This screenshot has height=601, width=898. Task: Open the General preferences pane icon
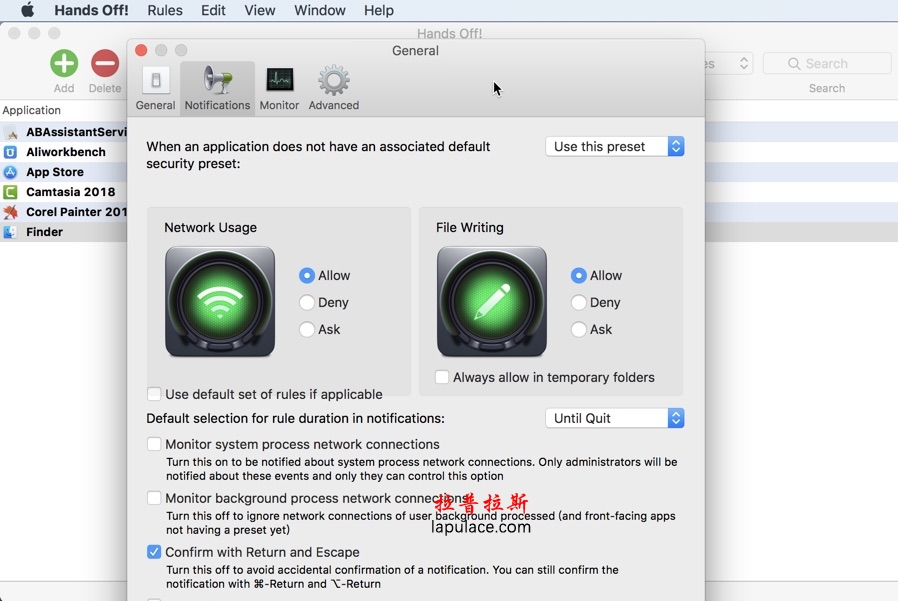pos(155,88)
